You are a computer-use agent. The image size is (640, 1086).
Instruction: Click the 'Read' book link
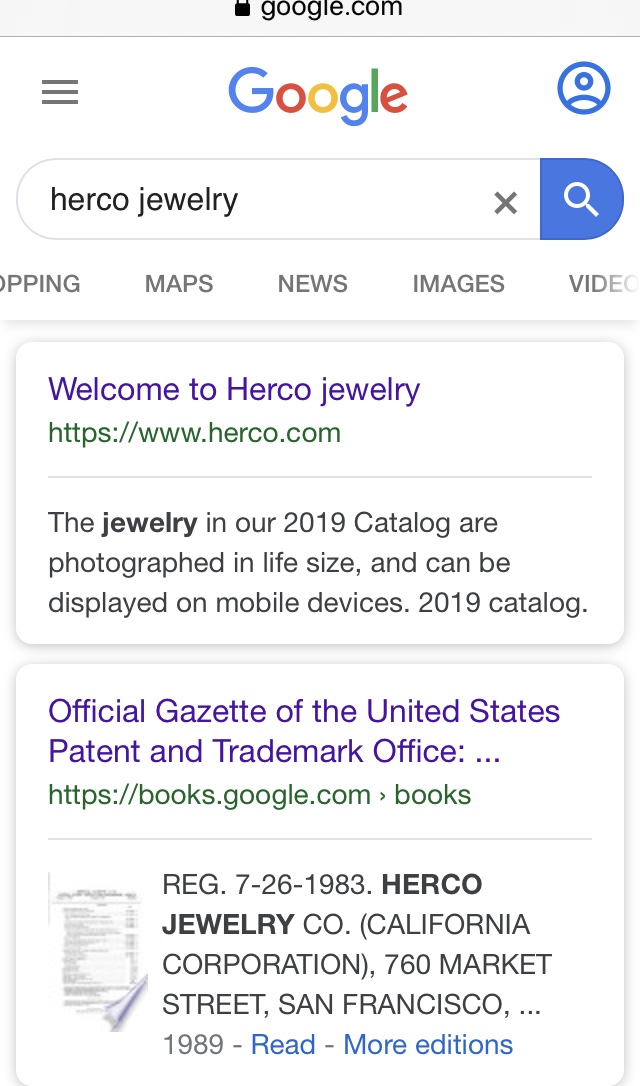pos(283,1045)
